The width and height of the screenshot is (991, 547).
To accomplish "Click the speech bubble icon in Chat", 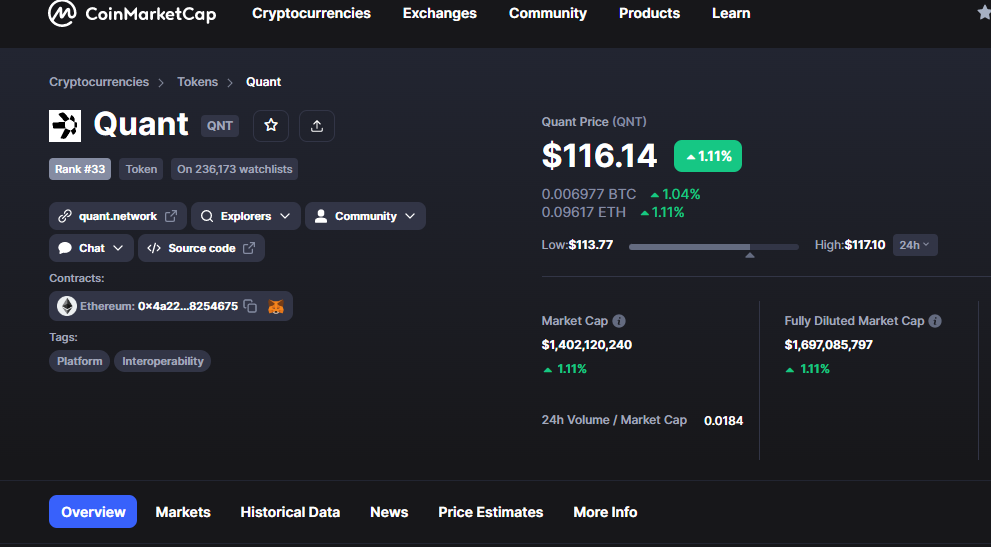I will tap(65, 248).
